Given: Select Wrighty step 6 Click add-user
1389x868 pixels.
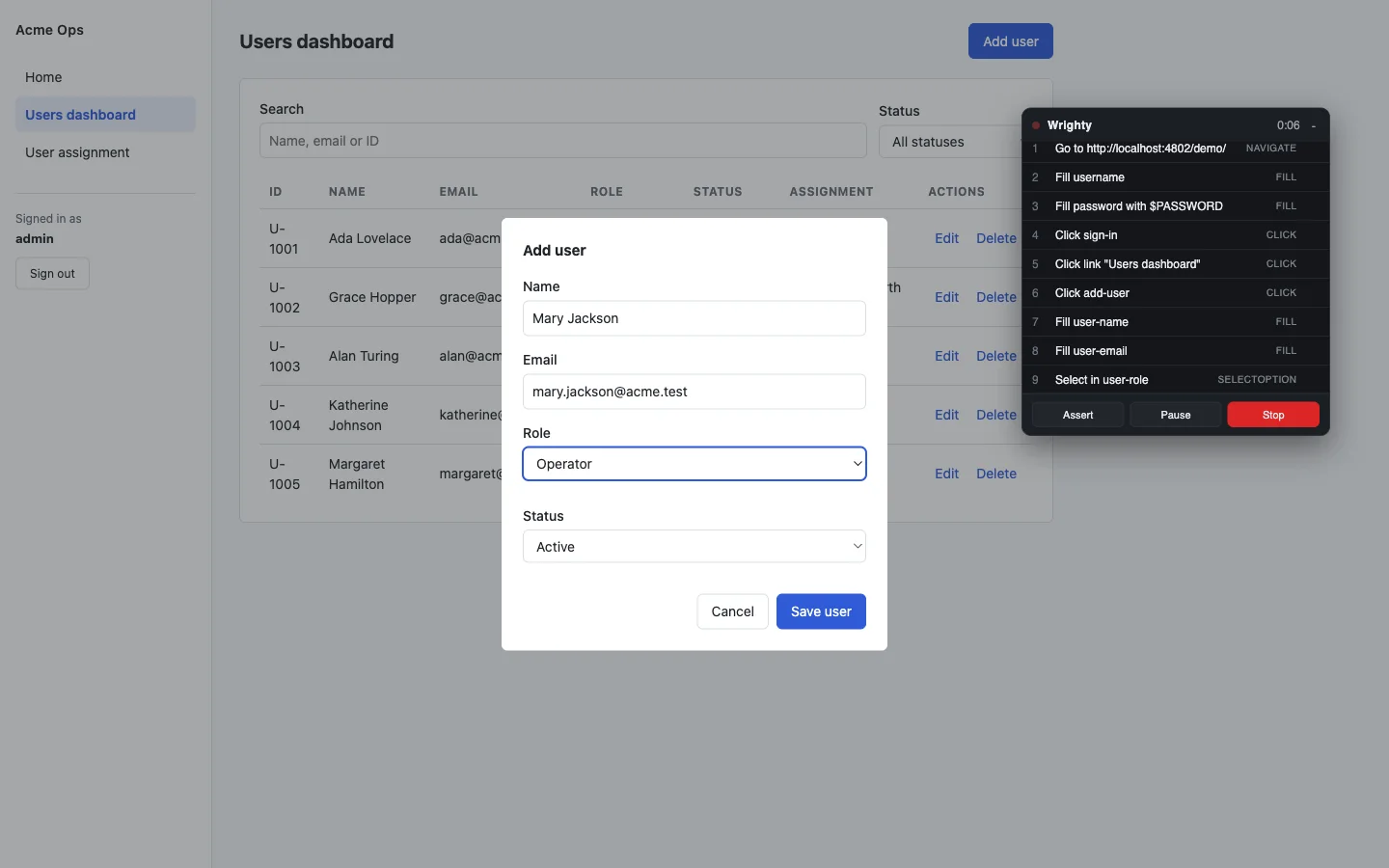Looking at the screenshot, I should [1175, 293].
